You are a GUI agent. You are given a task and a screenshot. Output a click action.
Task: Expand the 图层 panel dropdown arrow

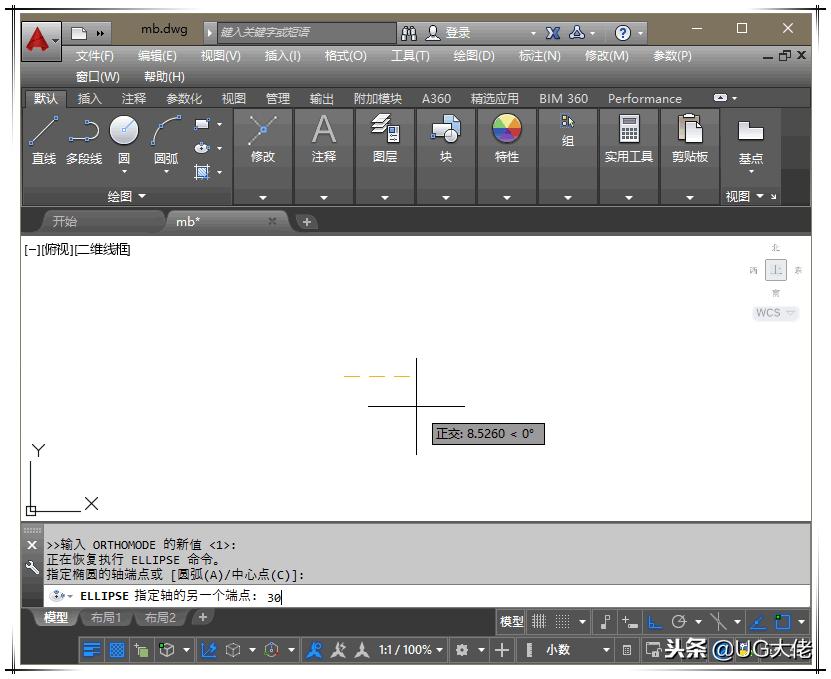tap(385, 198)
